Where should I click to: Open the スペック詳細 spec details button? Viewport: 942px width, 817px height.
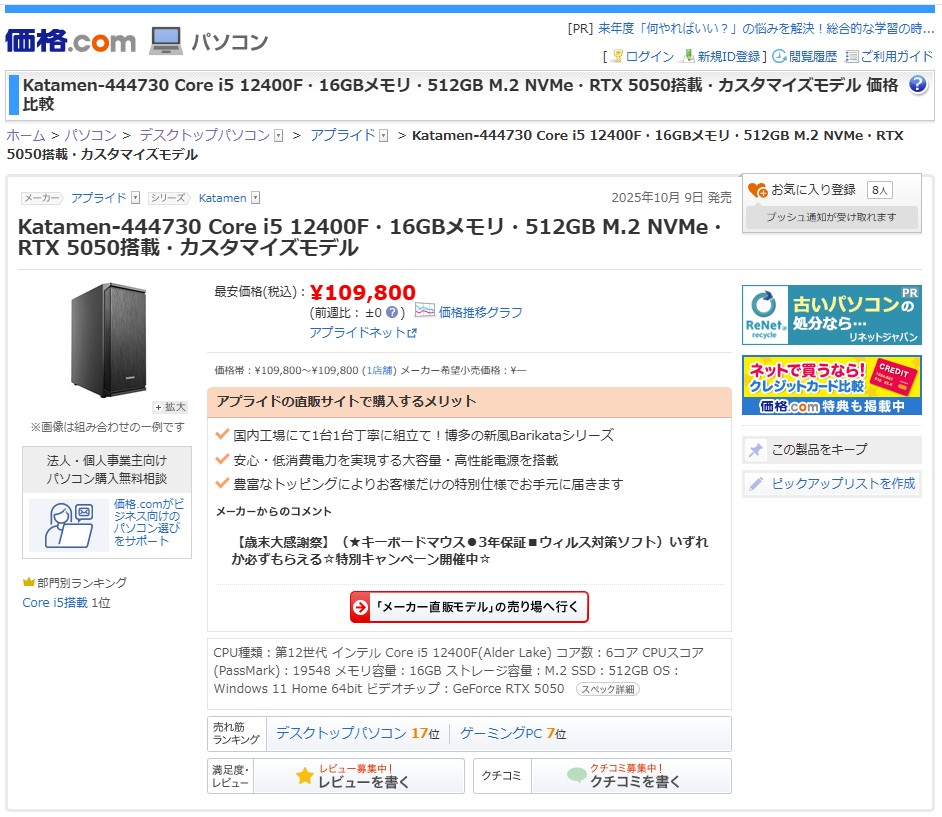(607, 689)
